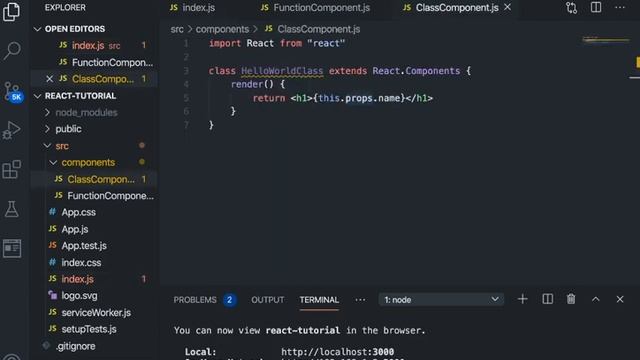
Task: Split the terminal panel
Action: (548, 299)
